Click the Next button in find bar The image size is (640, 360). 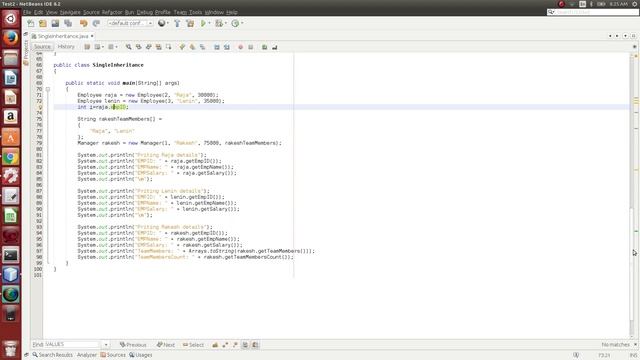[166, 345]
